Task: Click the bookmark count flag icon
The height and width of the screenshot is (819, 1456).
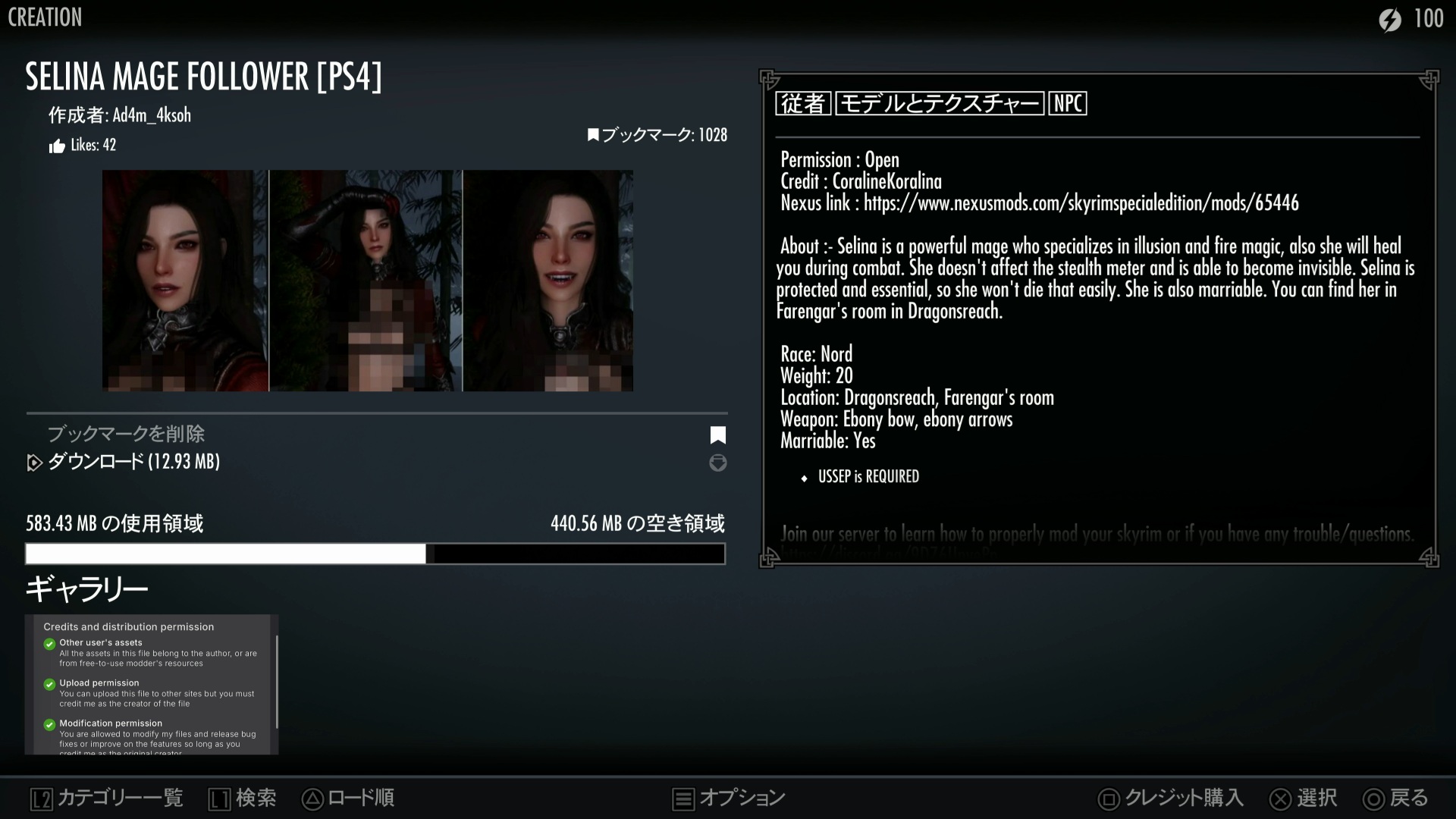Action: [x=593, y=135]
